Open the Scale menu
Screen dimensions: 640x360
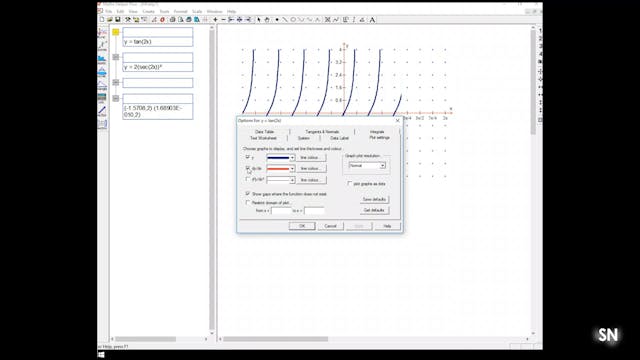(197, 11)
